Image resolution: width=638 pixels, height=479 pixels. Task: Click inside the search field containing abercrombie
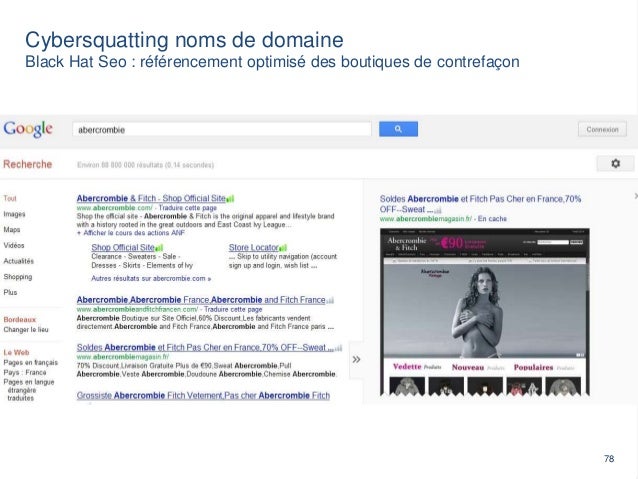tap(222, 129)
